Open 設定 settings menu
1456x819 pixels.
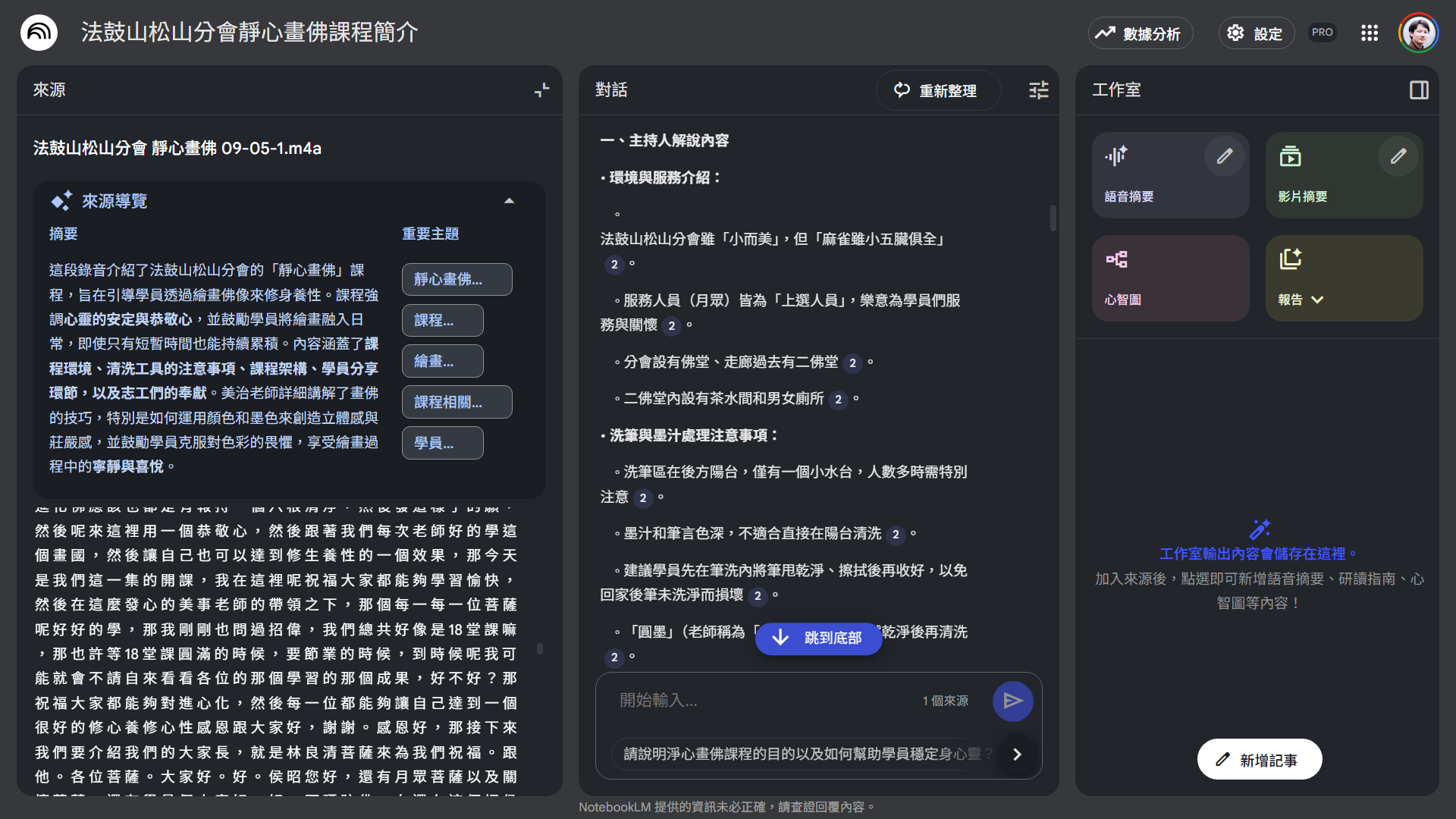(x=1256, y=33)
